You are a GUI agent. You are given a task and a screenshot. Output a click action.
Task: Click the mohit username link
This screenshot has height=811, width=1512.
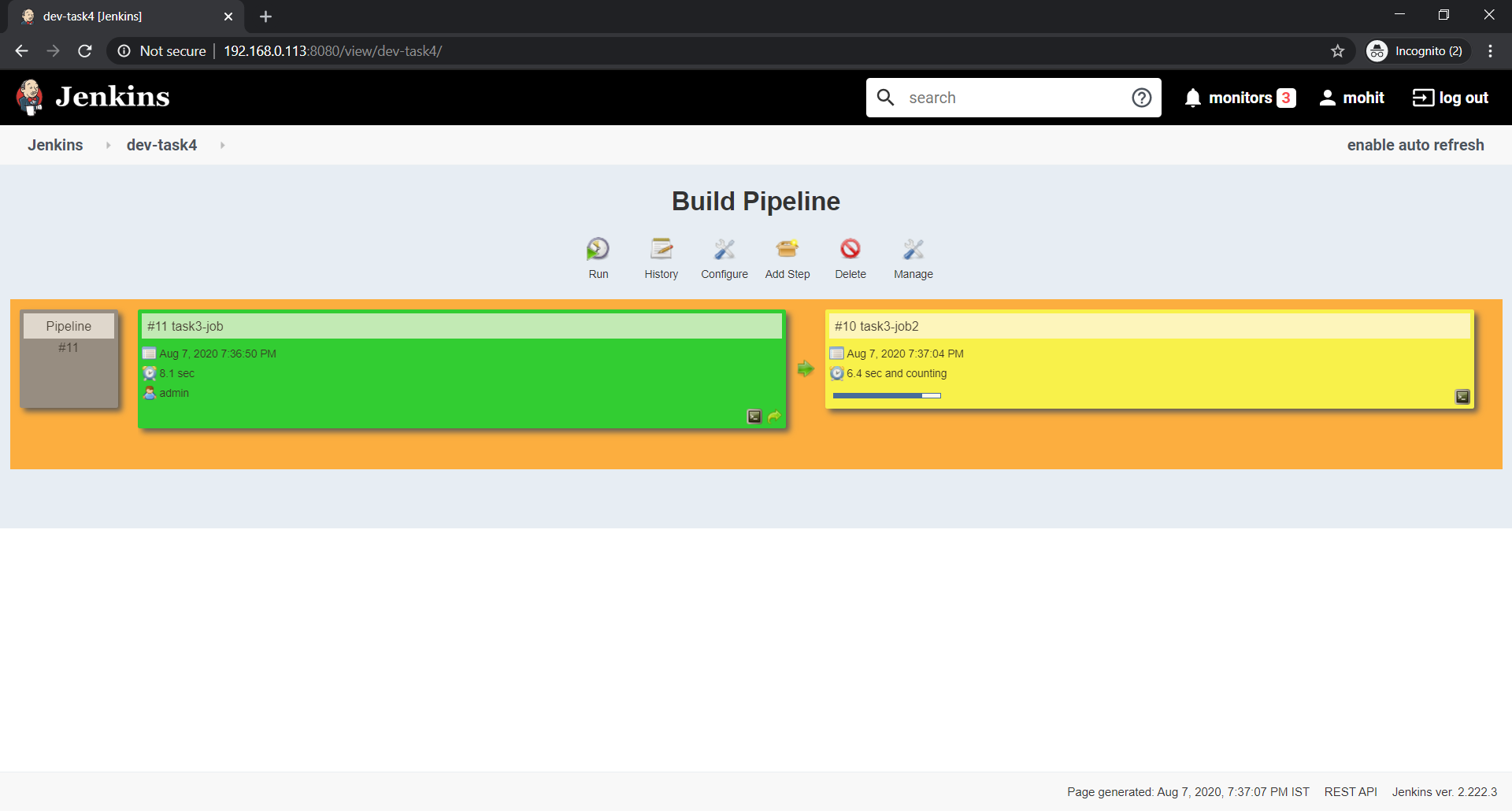point(1363,98)
